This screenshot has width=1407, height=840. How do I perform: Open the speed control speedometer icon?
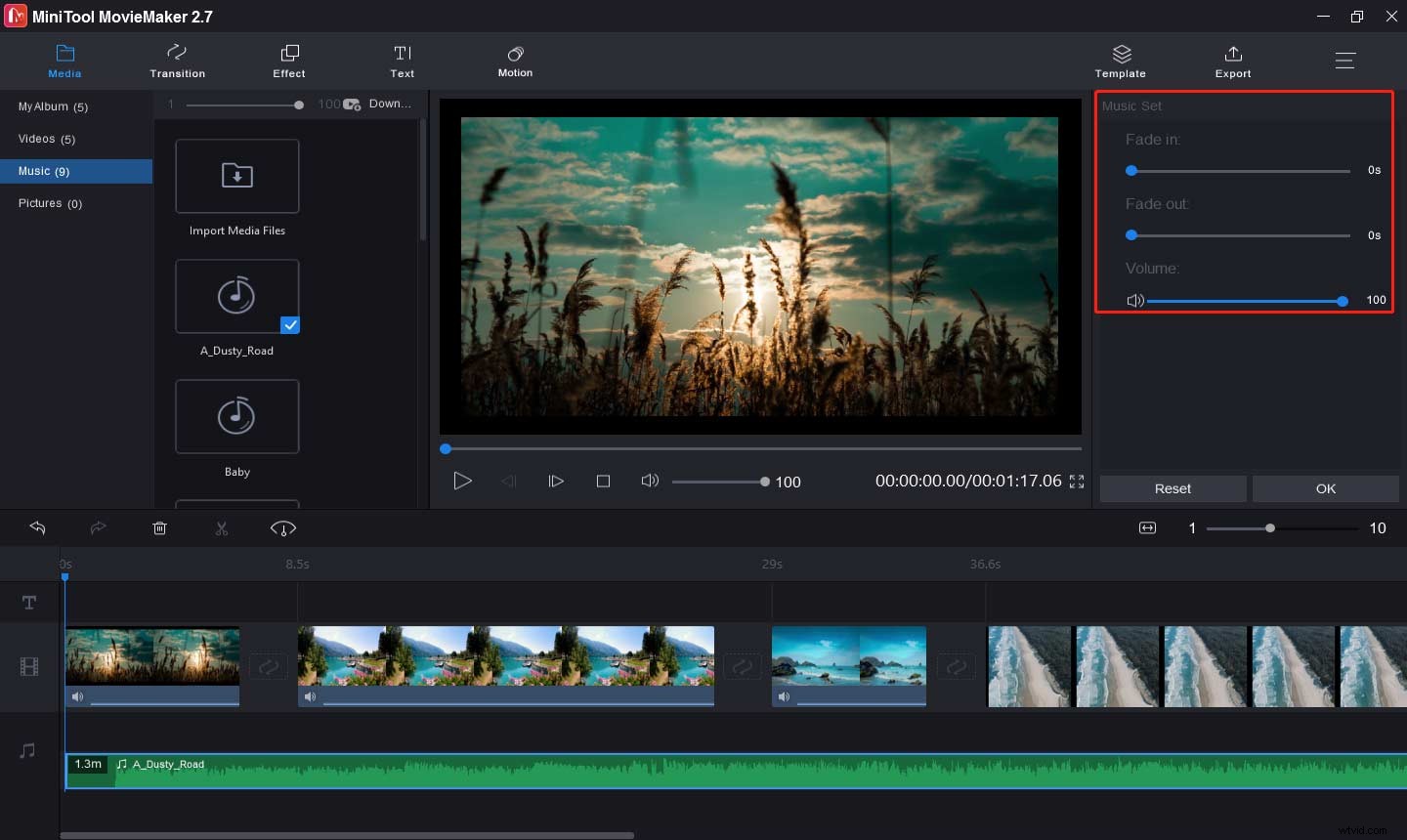point(282,527)
